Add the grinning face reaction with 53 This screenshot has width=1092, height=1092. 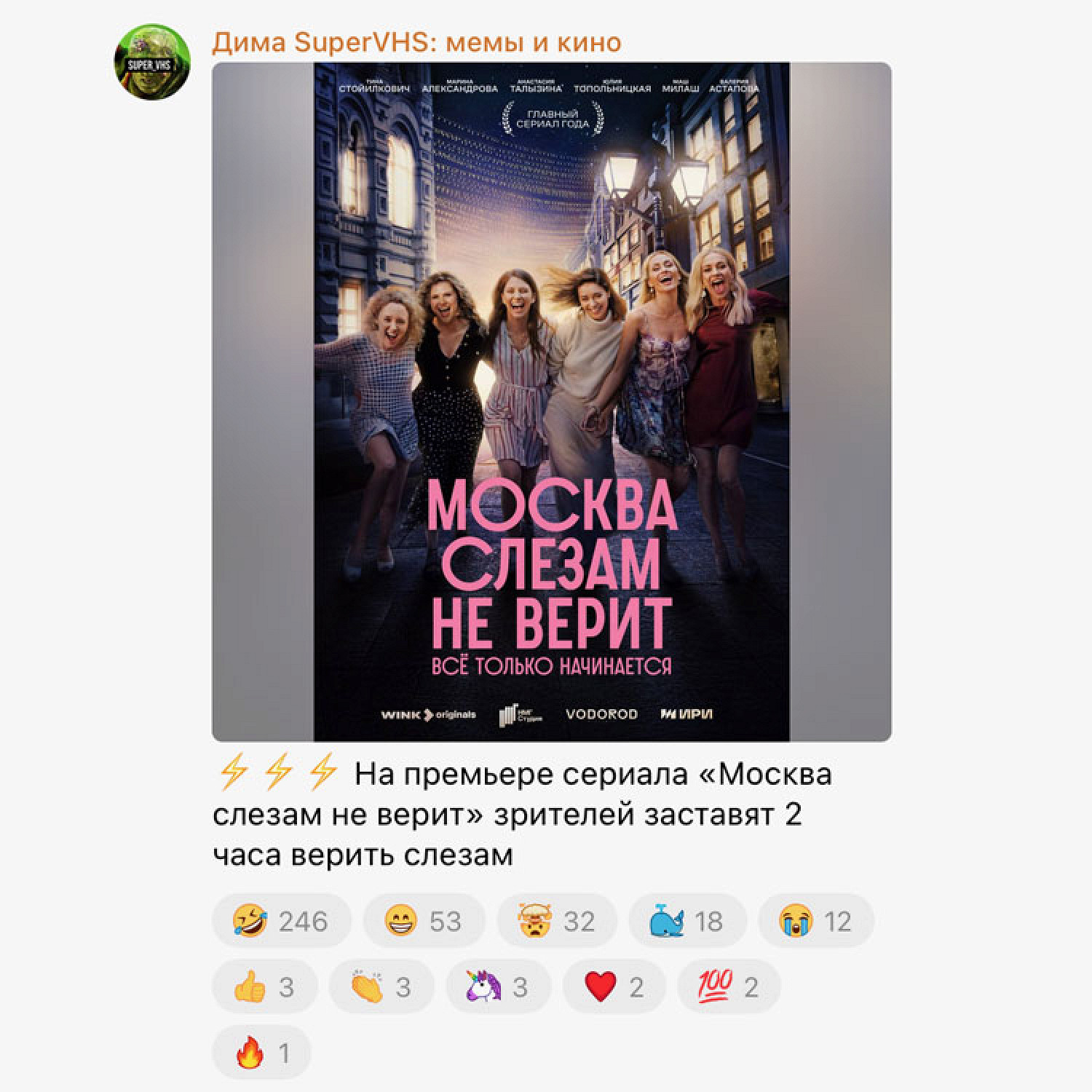(424, 921)
